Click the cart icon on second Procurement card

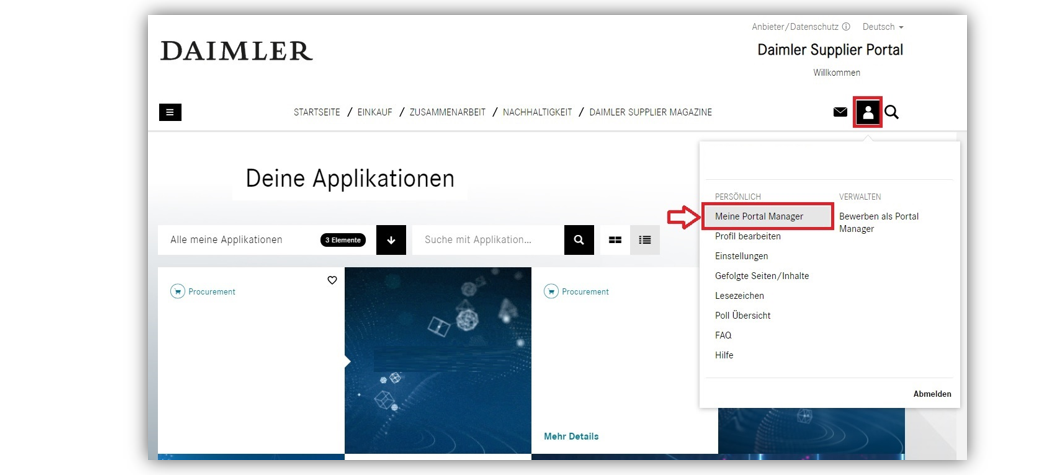(551, 292)
